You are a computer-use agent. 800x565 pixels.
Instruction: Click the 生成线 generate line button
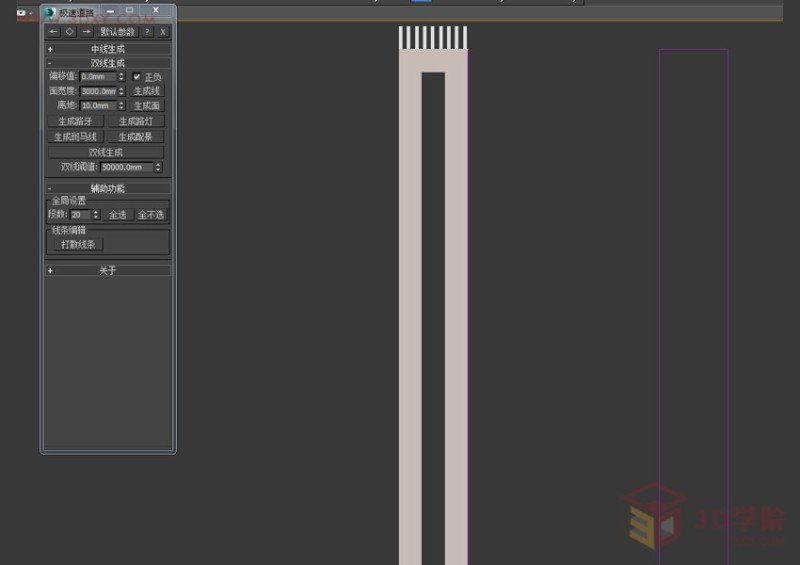coord(147,91)
